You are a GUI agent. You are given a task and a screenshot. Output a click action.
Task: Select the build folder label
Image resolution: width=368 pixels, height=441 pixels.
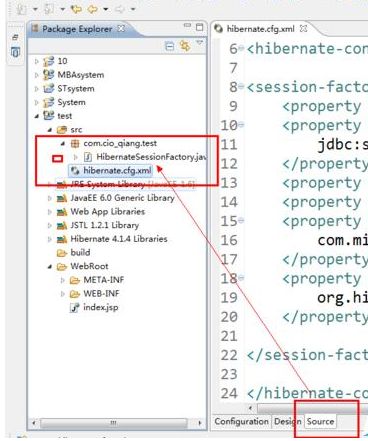(80, 253)
